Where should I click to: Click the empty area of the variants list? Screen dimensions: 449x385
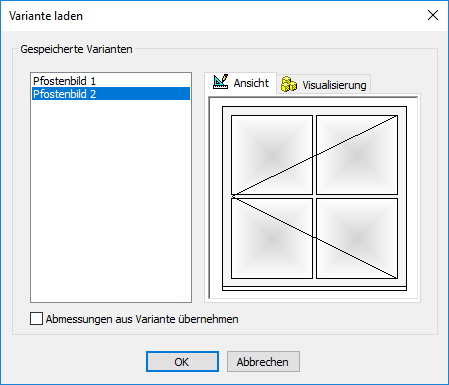(111, 201)
